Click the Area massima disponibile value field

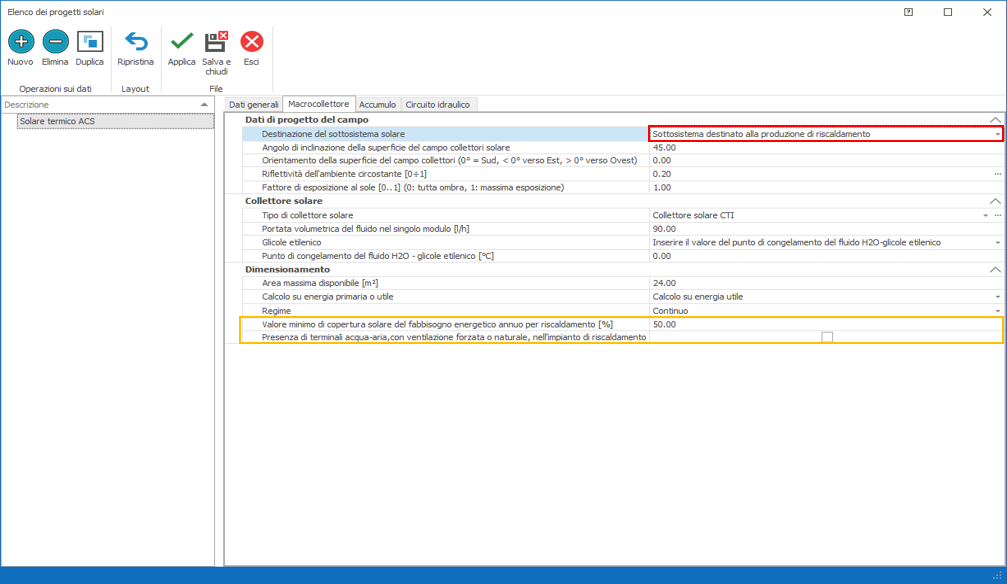coord(820,283)
